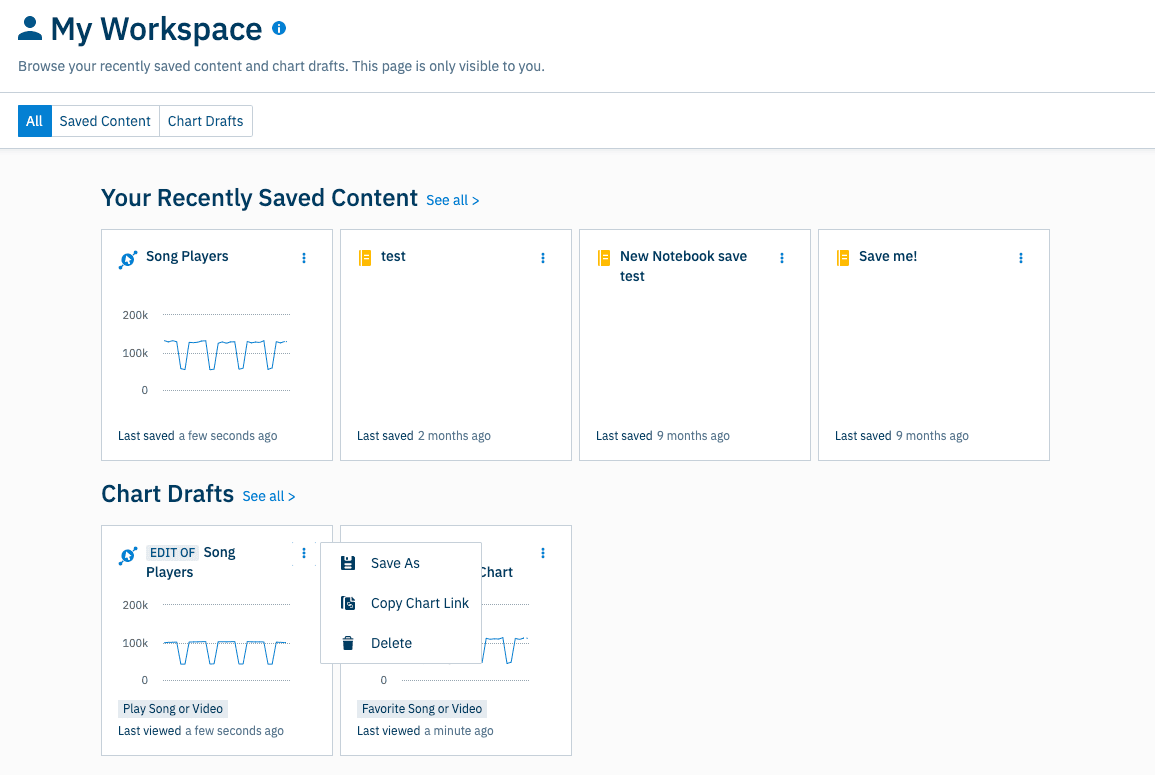This screenshot has width=1155, height=775.
Task: Click the info icon beside My Workspace
Action: pyautogui.click(x=279, y=29)
